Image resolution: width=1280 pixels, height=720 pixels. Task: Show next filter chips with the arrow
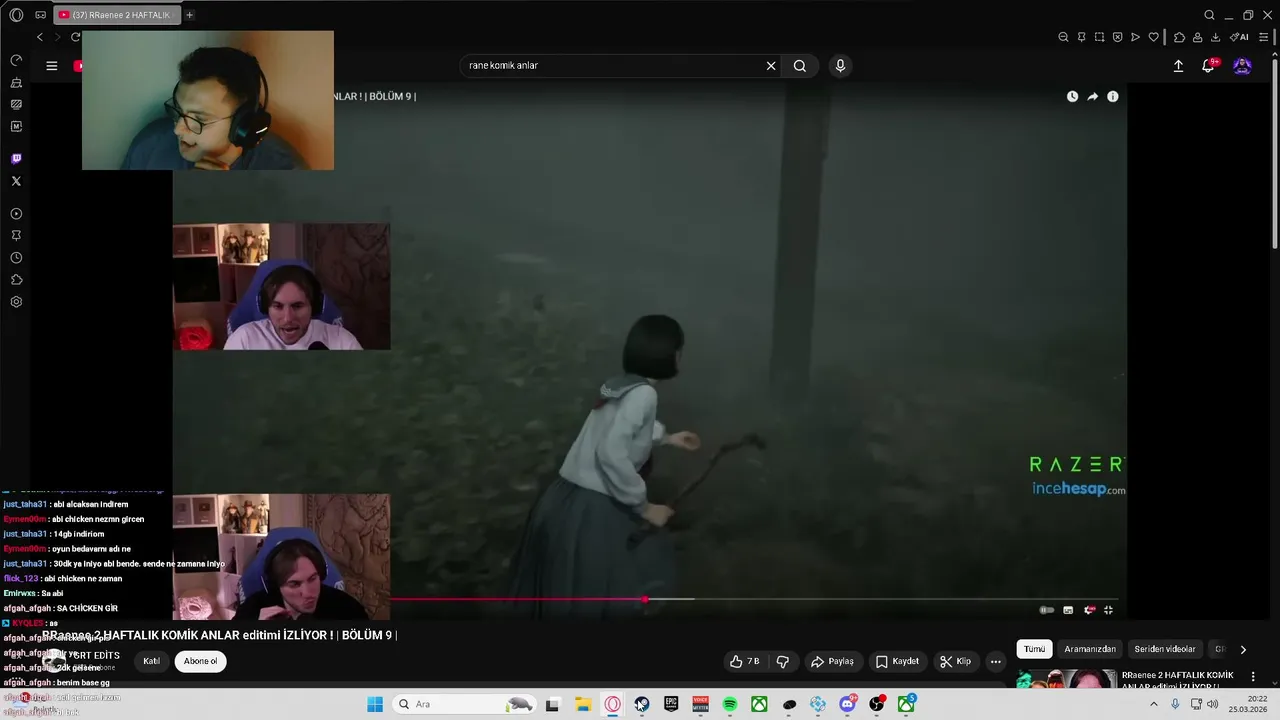[1243, 649]
